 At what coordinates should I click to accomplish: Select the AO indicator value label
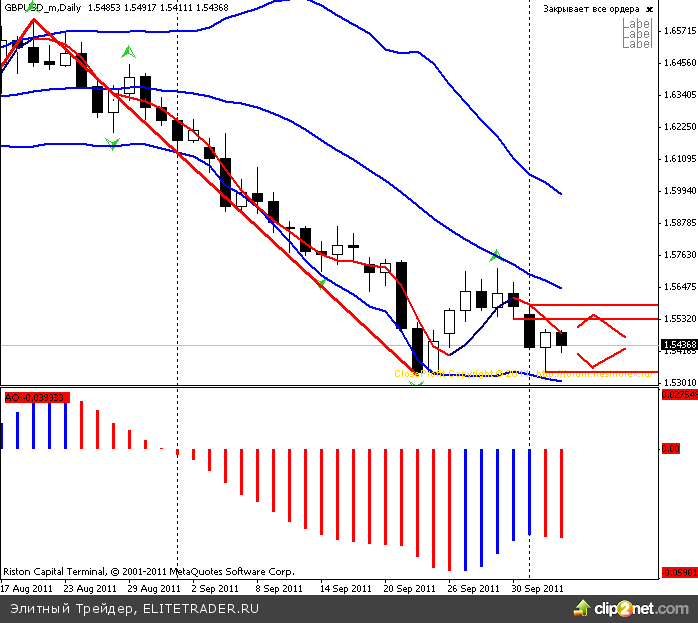click(34, 398)
